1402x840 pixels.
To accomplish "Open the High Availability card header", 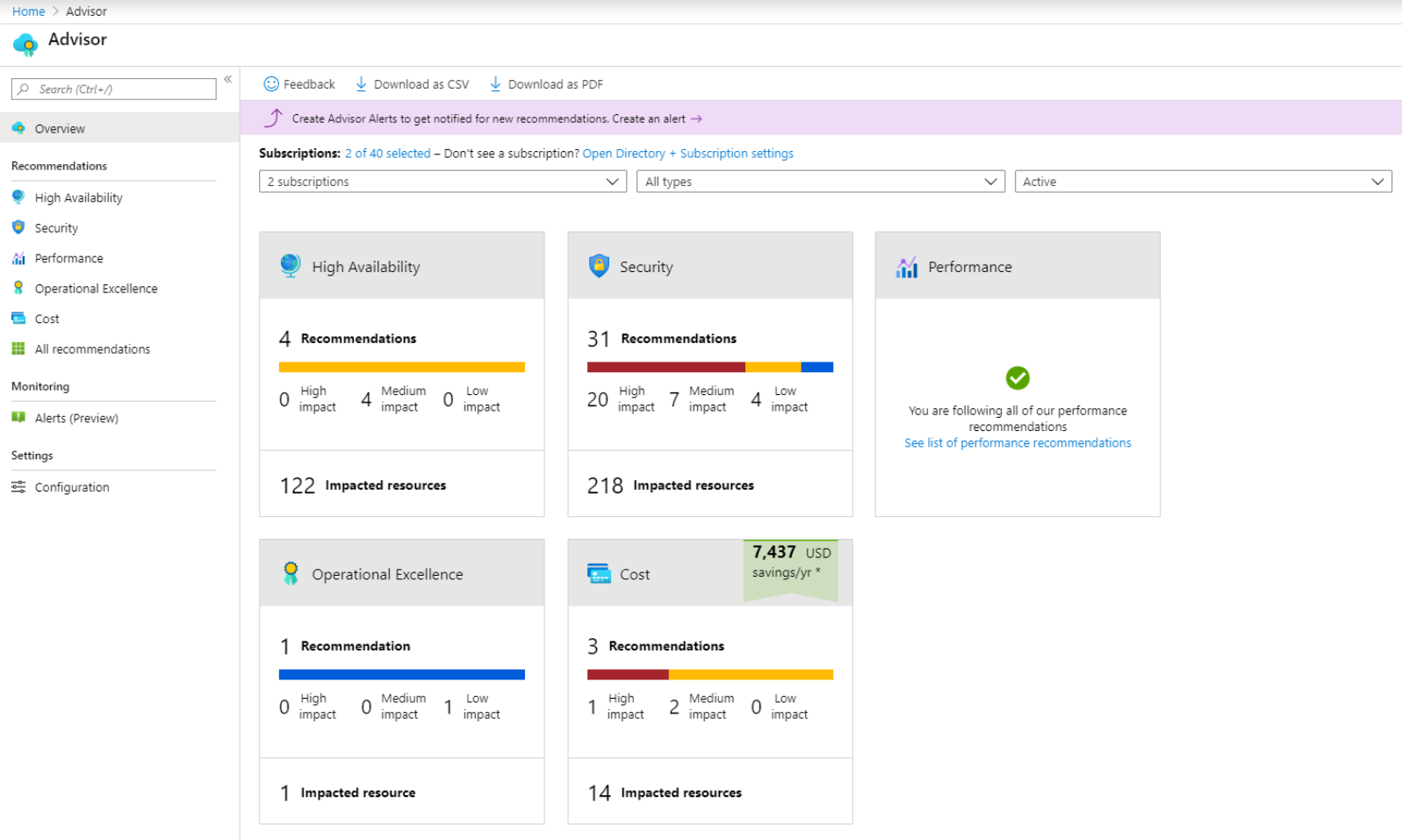I will [x=402, y=266].
